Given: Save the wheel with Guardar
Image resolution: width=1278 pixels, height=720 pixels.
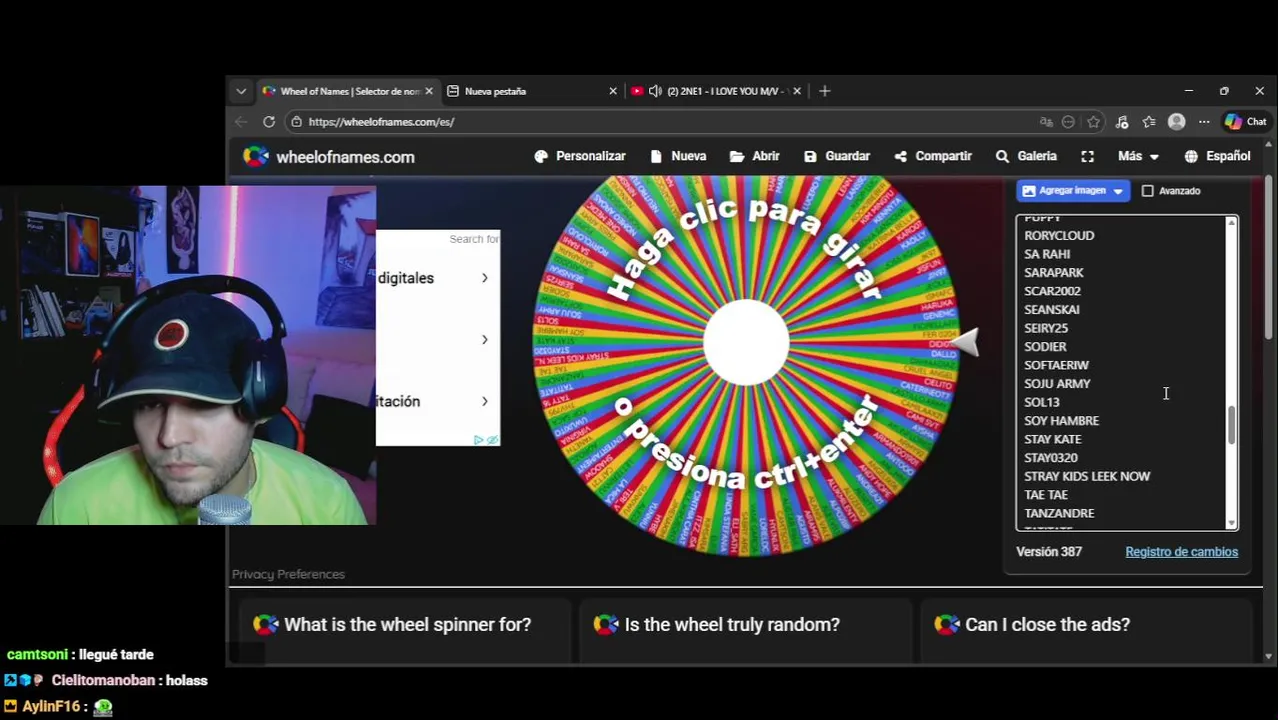Looking at the screenshot, I should click(837, 156).
